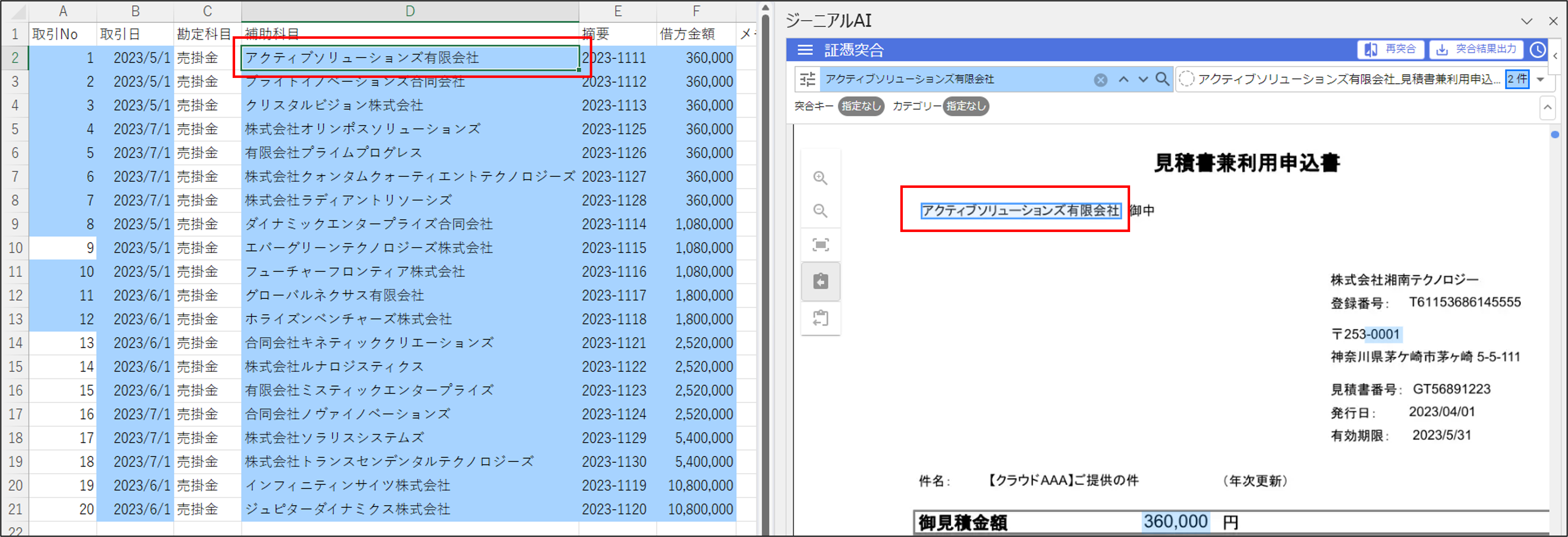Open the history clock icon

point(1537,50)
